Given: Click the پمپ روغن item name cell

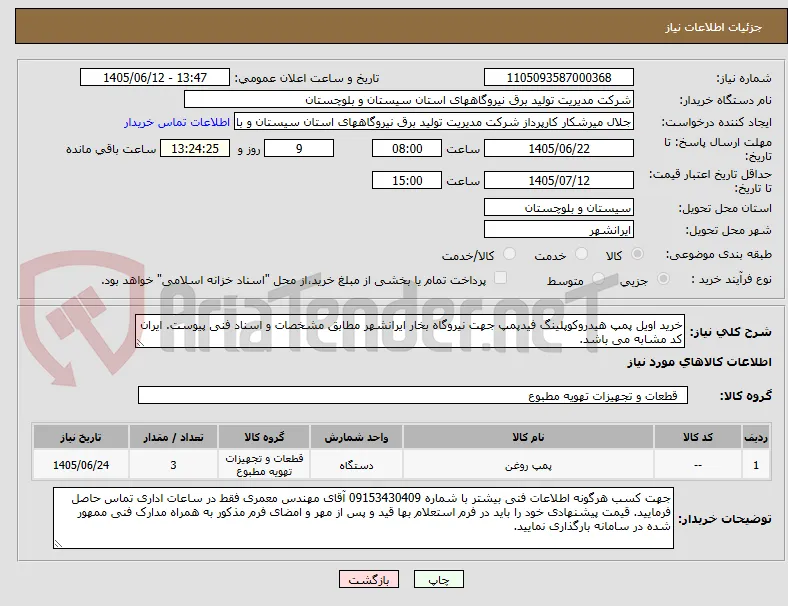Looking at the screenshot, I should [528, 465].
